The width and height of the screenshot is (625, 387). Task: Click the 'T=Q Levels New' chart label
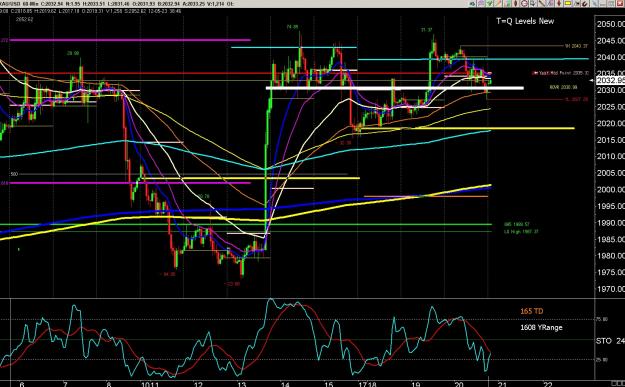tap(525, 21)
